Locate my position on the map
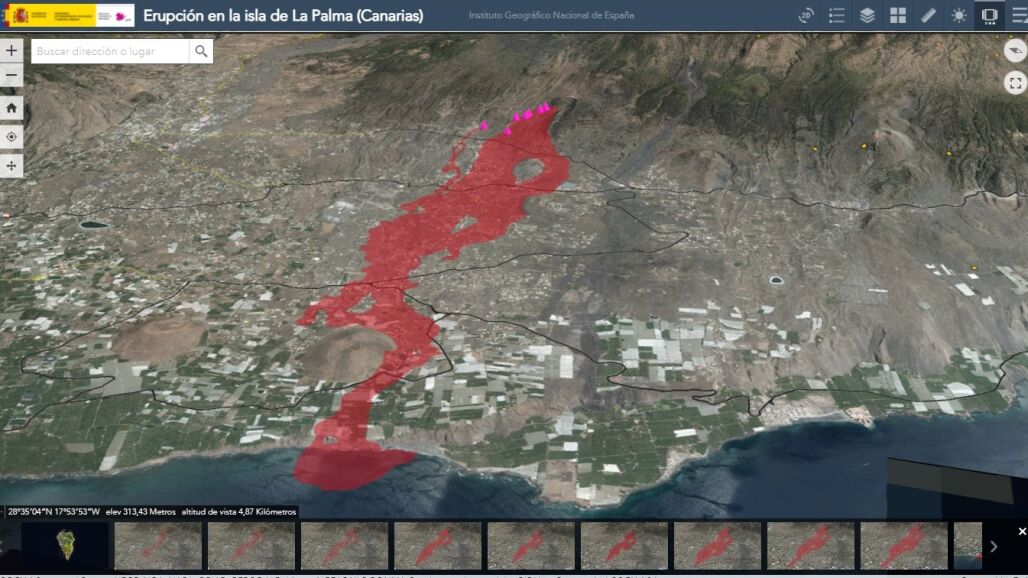This screenshot has height=578, width=1028. tap(12, 137)
